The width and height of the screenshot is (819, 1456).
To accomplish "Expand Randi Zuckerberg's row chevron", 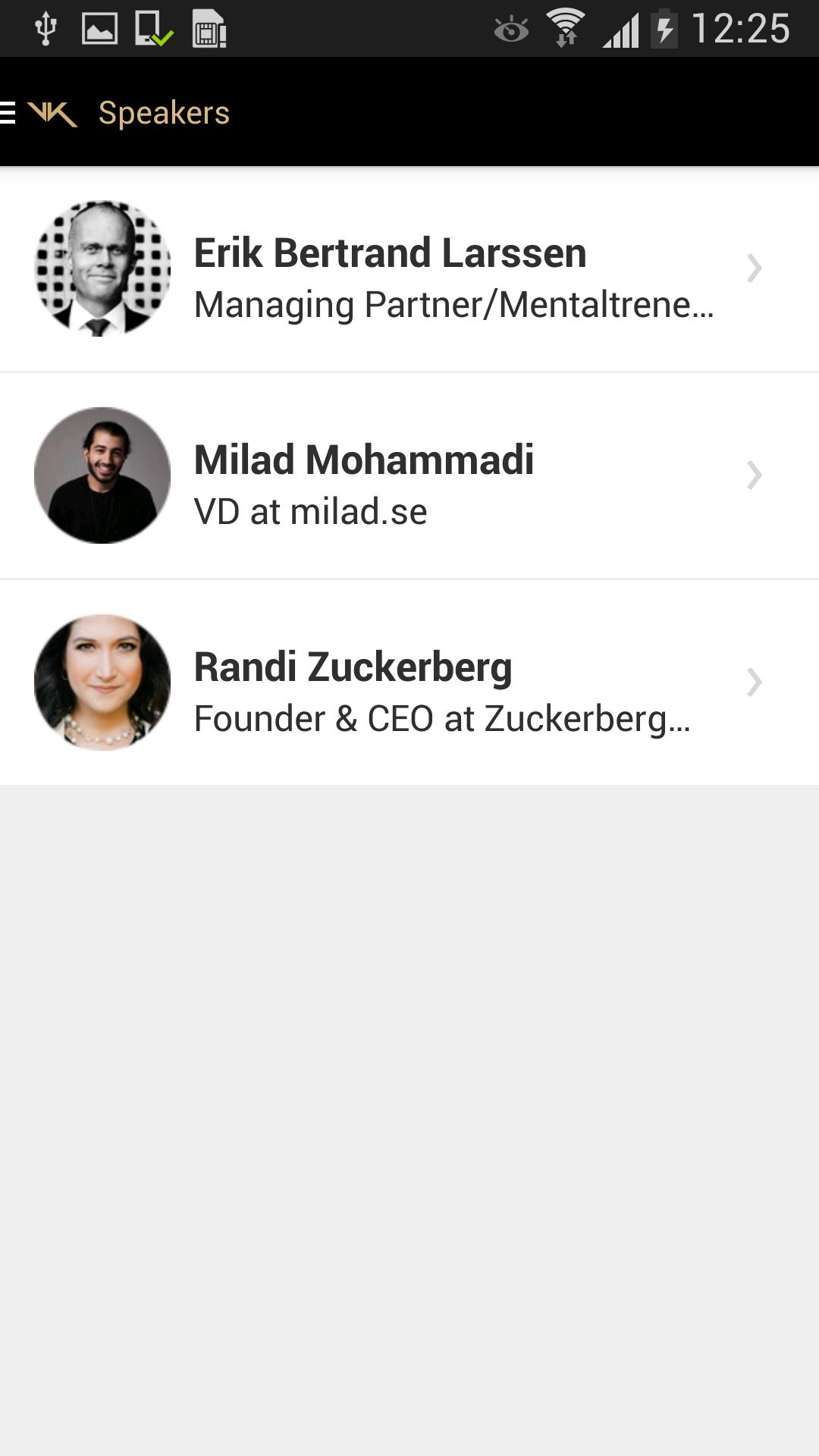I will (x=754, y=682).
